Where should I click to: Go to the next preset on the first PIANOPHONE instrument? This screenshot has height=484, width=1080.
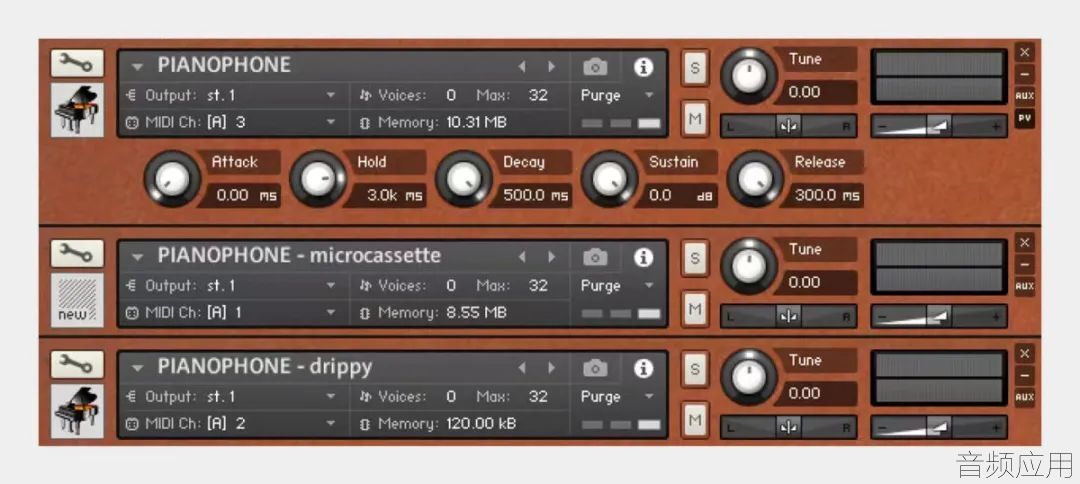point(552,67)
